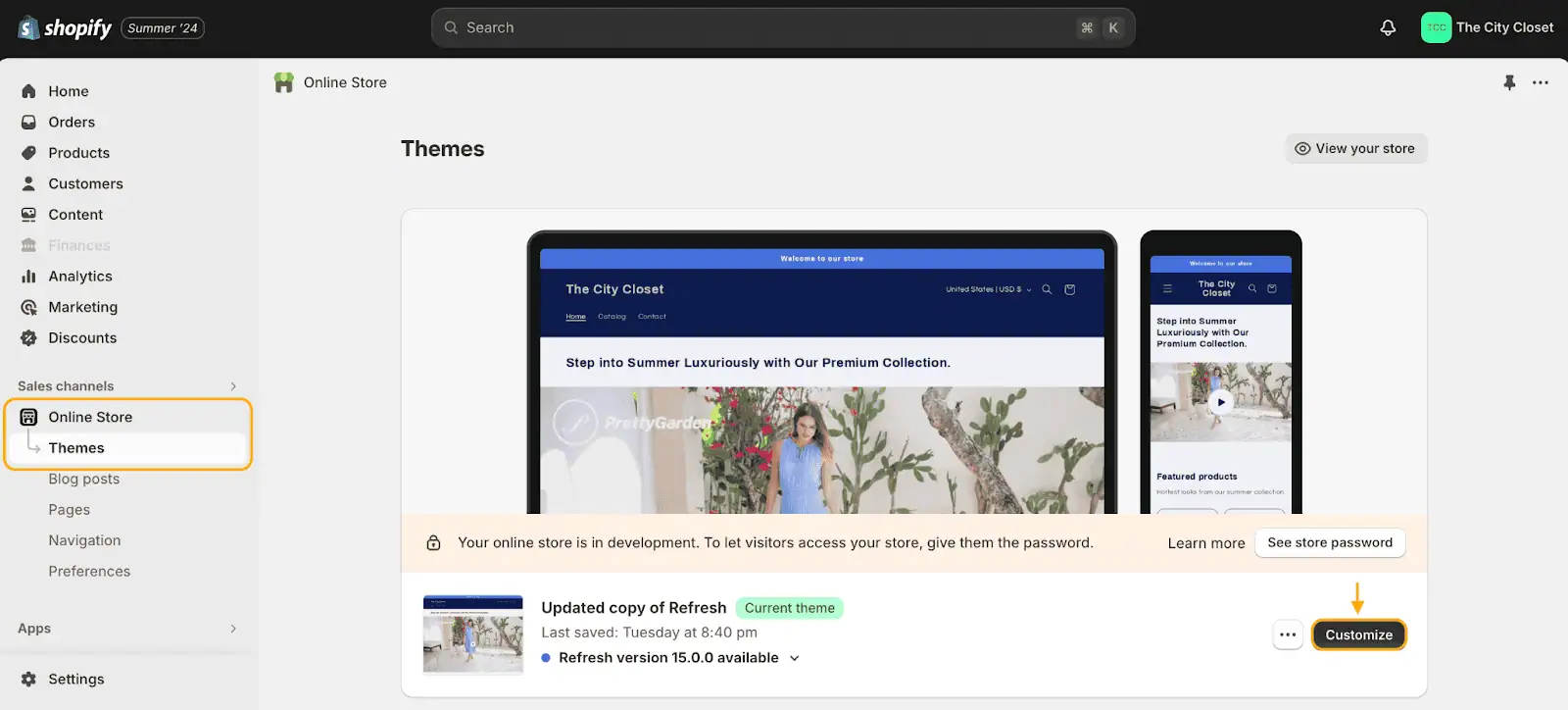Click the Content icon in the sidebar

click(x=28, y=215)
